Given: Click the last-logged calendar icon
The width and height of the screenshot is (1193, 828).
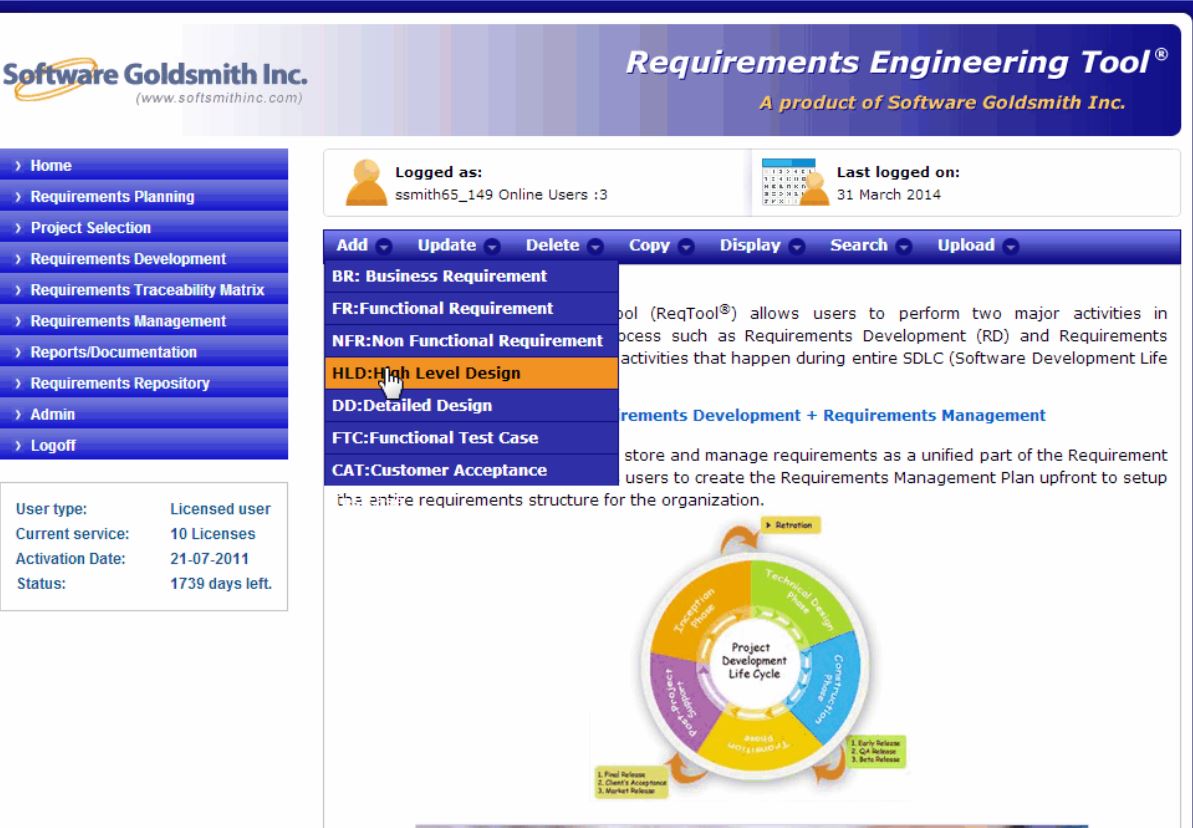Looking at the screenshot, I should pos(795,182).
